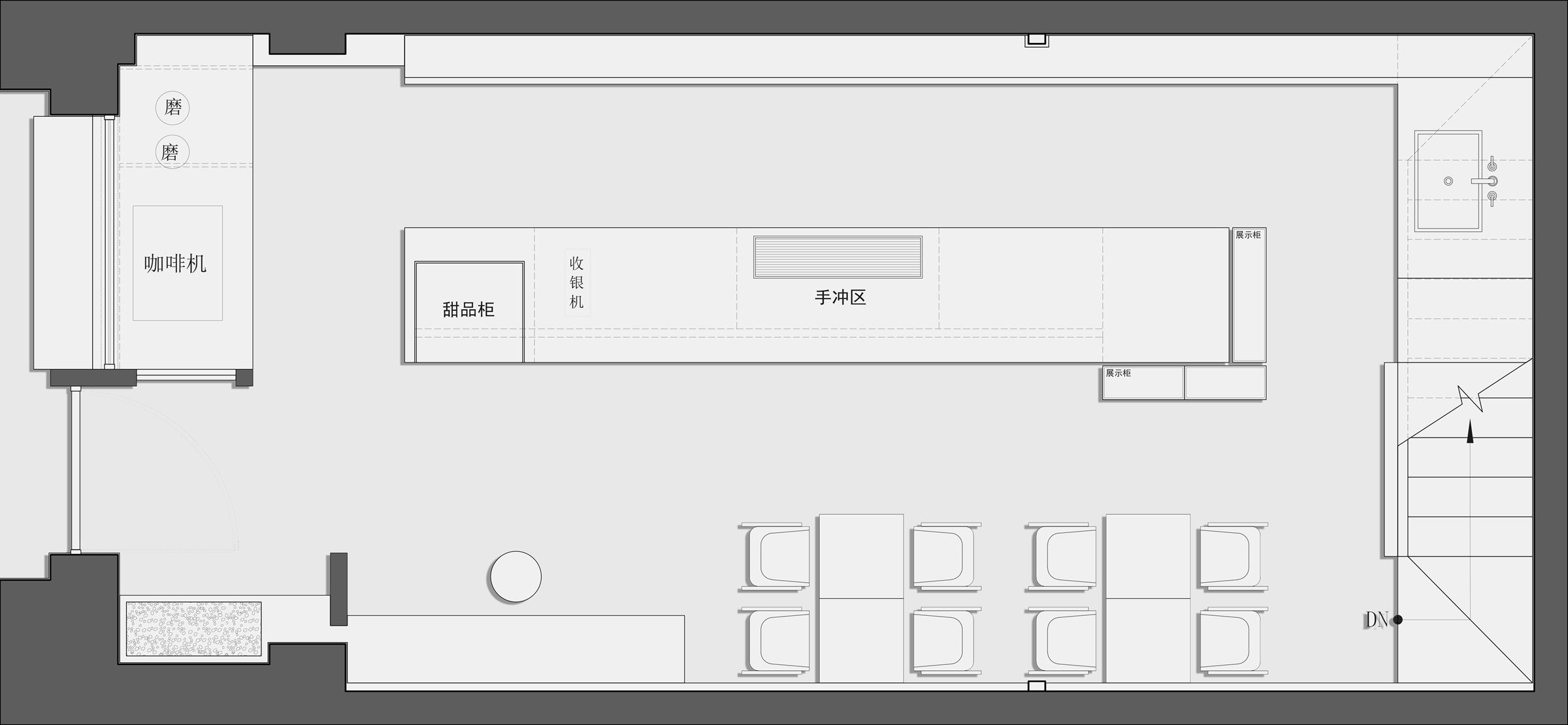Click the long bench along the bottom wall
Image resolution: width=1568 pixels, height=725 pixels.
[x=515, y=649]
